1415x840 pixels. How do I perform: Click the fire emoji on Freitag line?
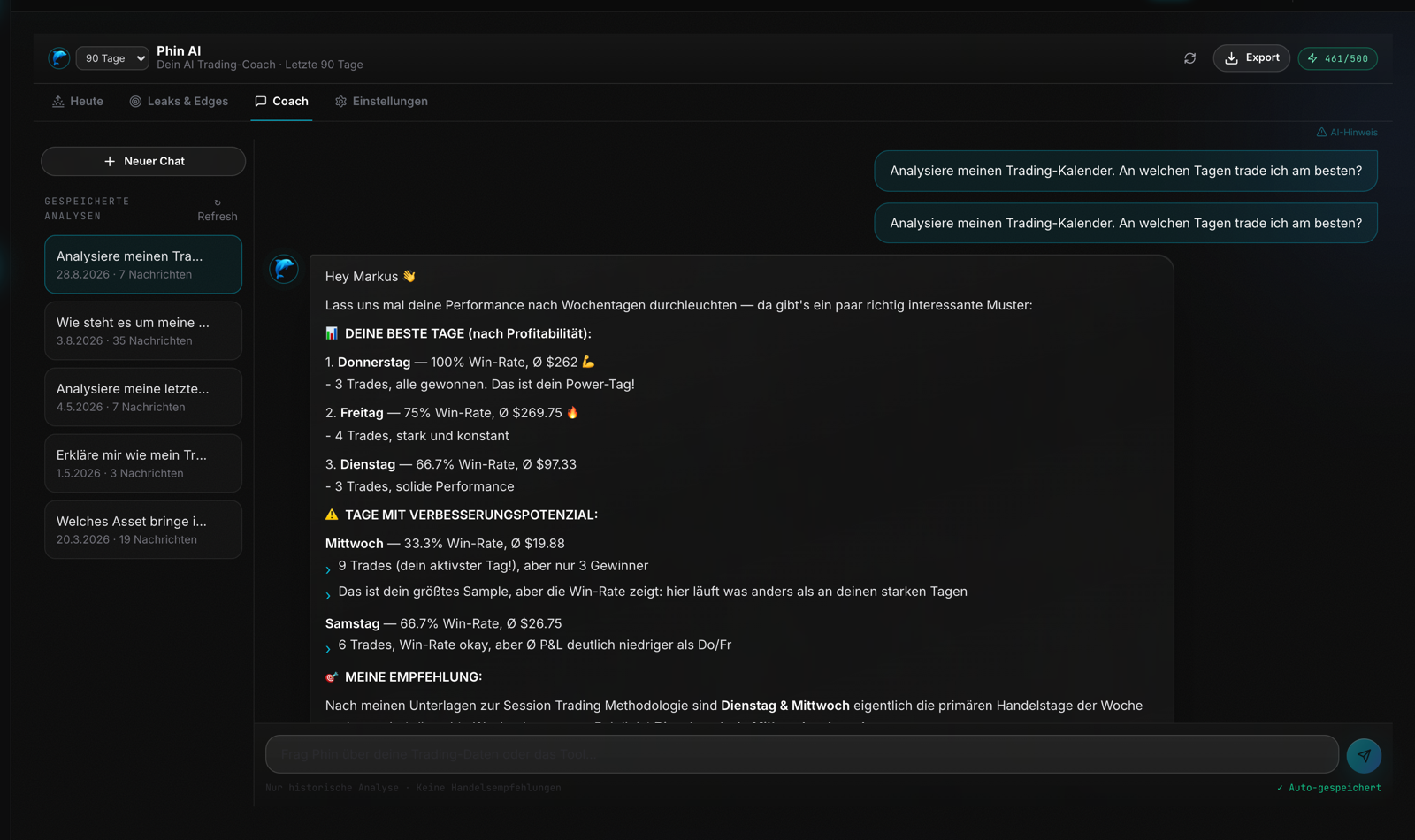click(x=572, y=412)
